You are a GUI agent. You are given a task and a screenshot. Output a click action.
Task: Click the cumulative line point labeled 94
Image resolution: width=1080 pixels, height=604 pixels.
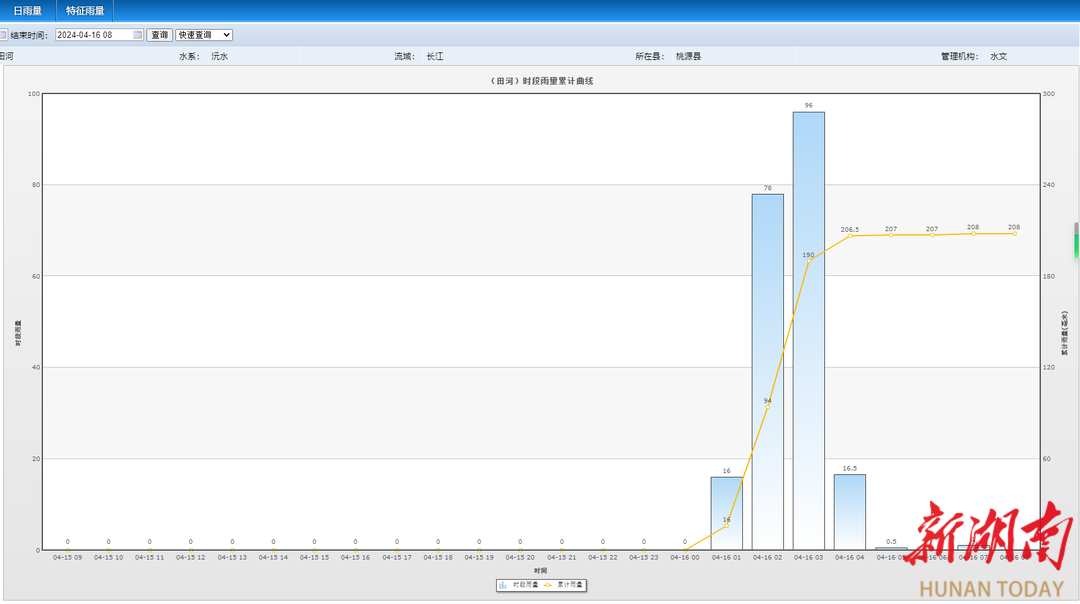pyautogui.click(x=767, y=407)
